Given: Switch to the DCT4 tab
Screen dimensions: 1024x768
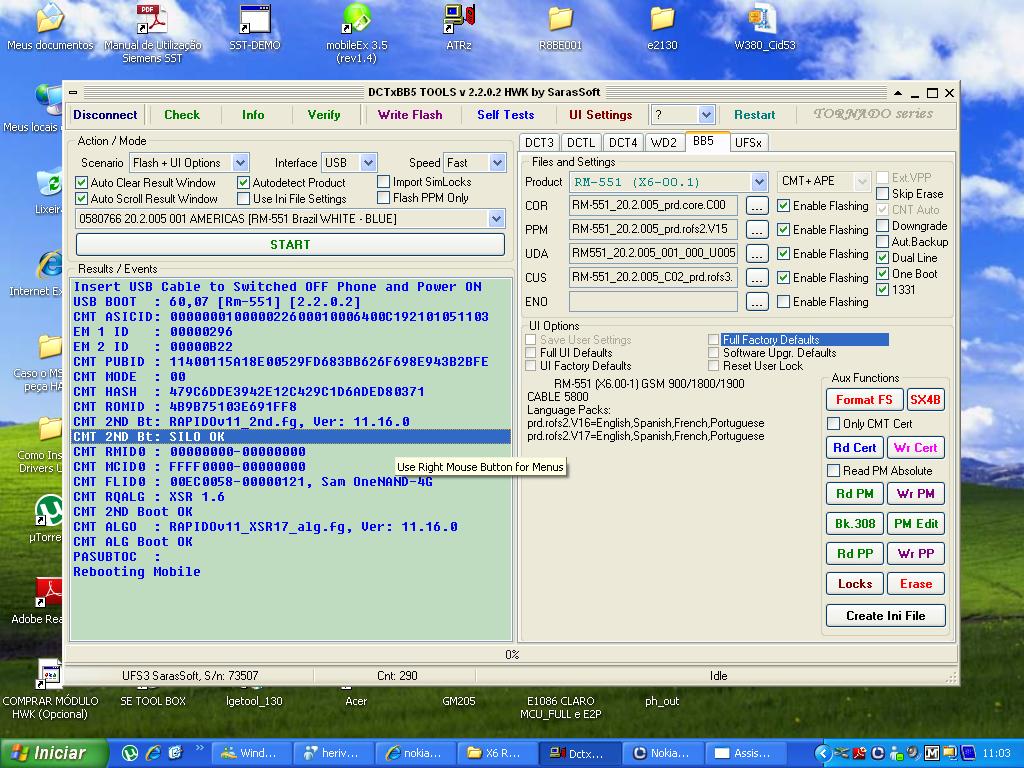Looking at the screenshot, I should [x=623, y=142].
